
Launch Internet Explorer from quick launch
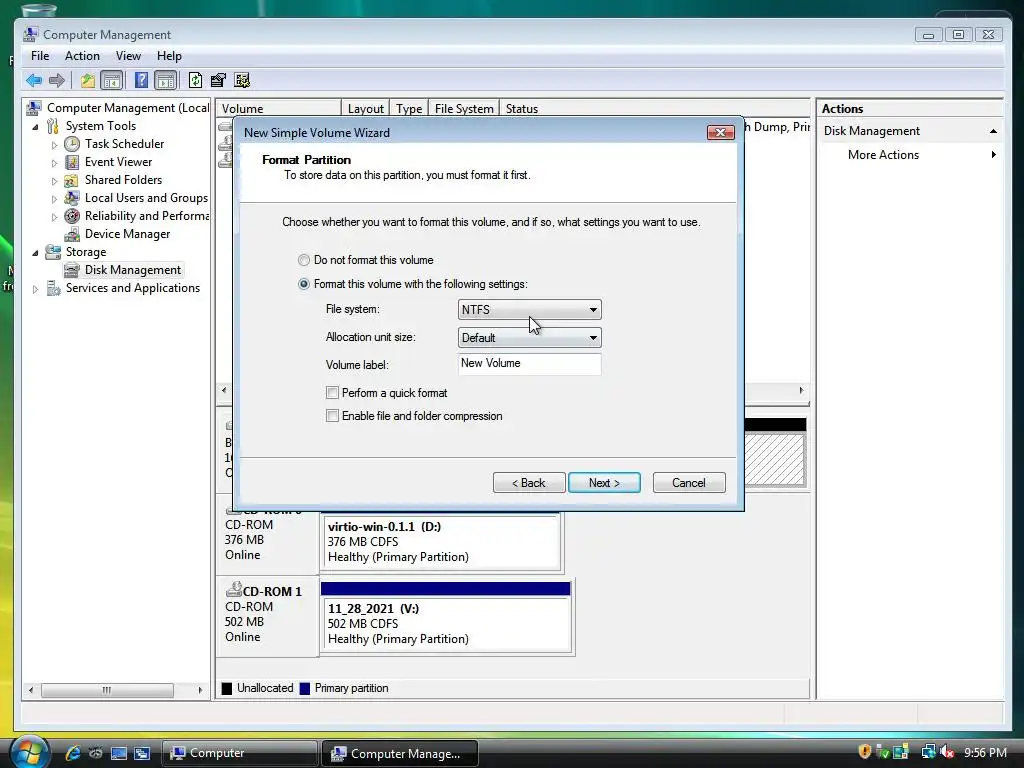click(x=72, y=753)
